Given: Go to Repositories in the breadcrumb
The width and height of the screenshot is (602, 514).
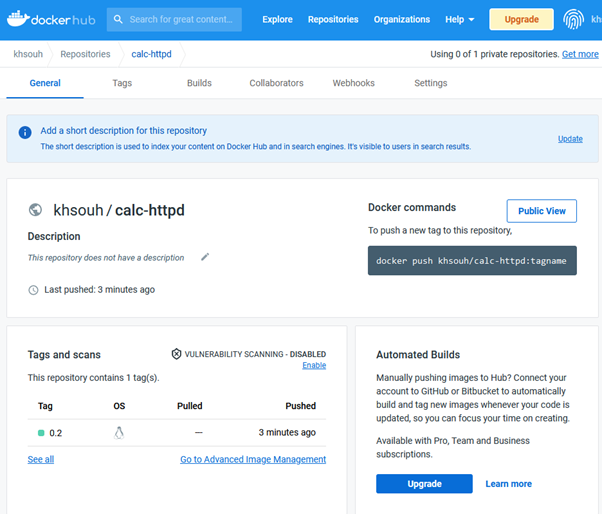Looking at the screenshot, I should coord(85,54).
